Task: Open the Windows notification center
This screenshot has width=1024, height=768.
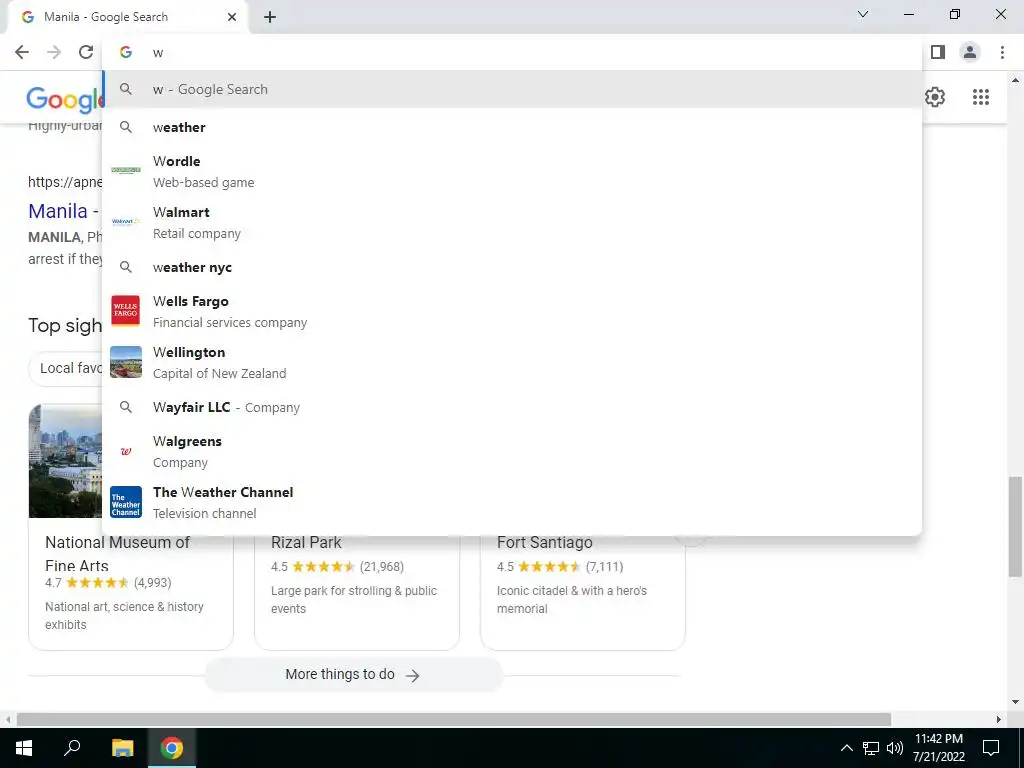Action: (991, 748)
